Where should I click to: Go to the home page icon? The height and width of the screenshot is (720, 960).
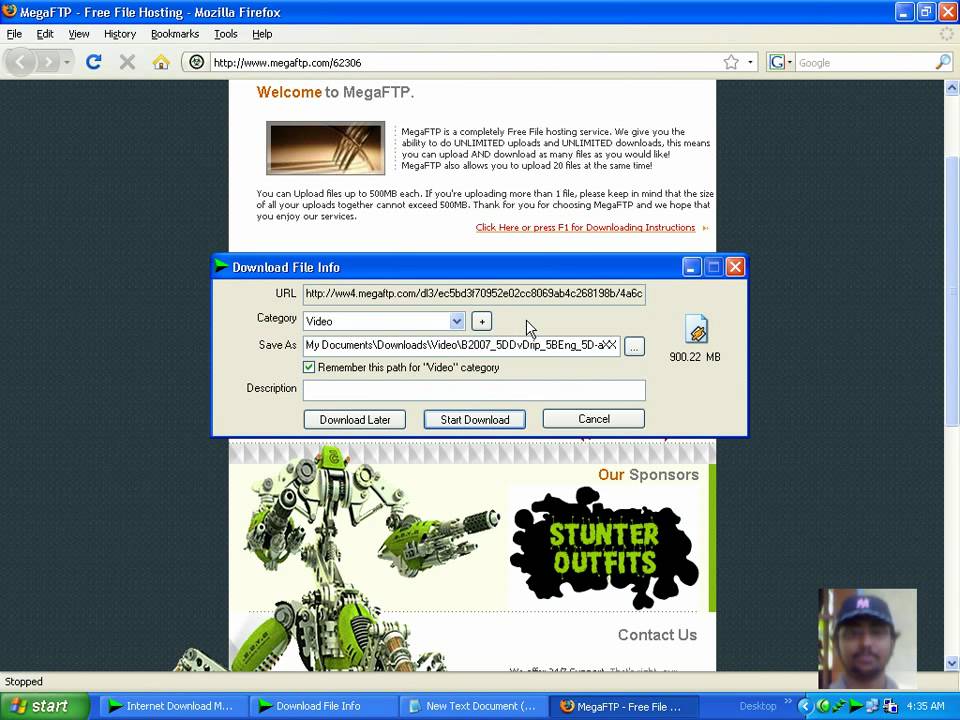tap(161, 62)
